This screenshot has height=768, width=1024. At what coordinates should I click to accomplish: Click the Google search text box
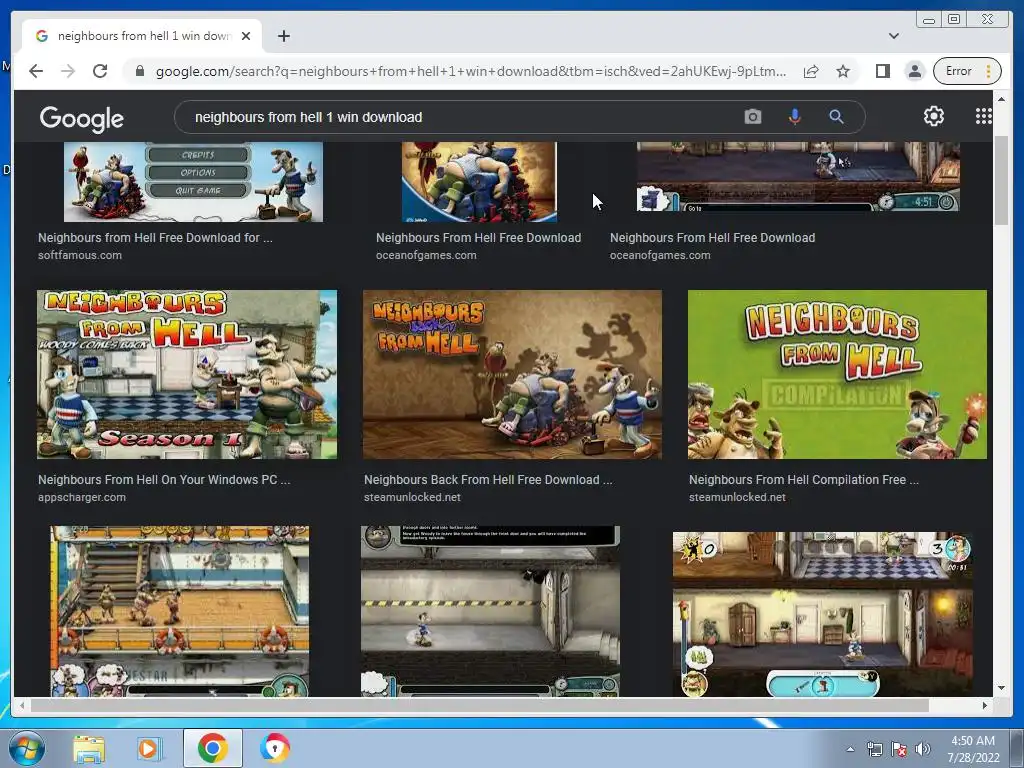pos(457,118)
